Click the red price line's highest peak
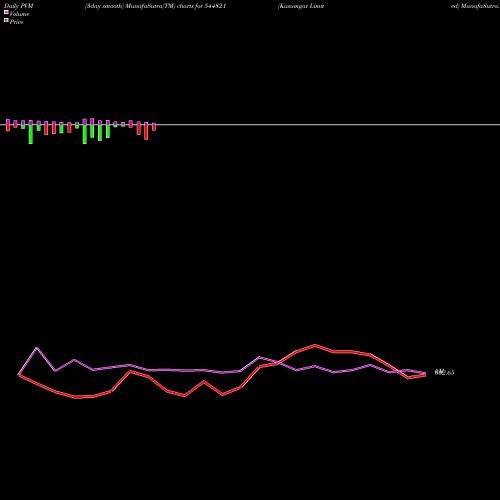This screenshot has width=500, height=500. (315, 345)
